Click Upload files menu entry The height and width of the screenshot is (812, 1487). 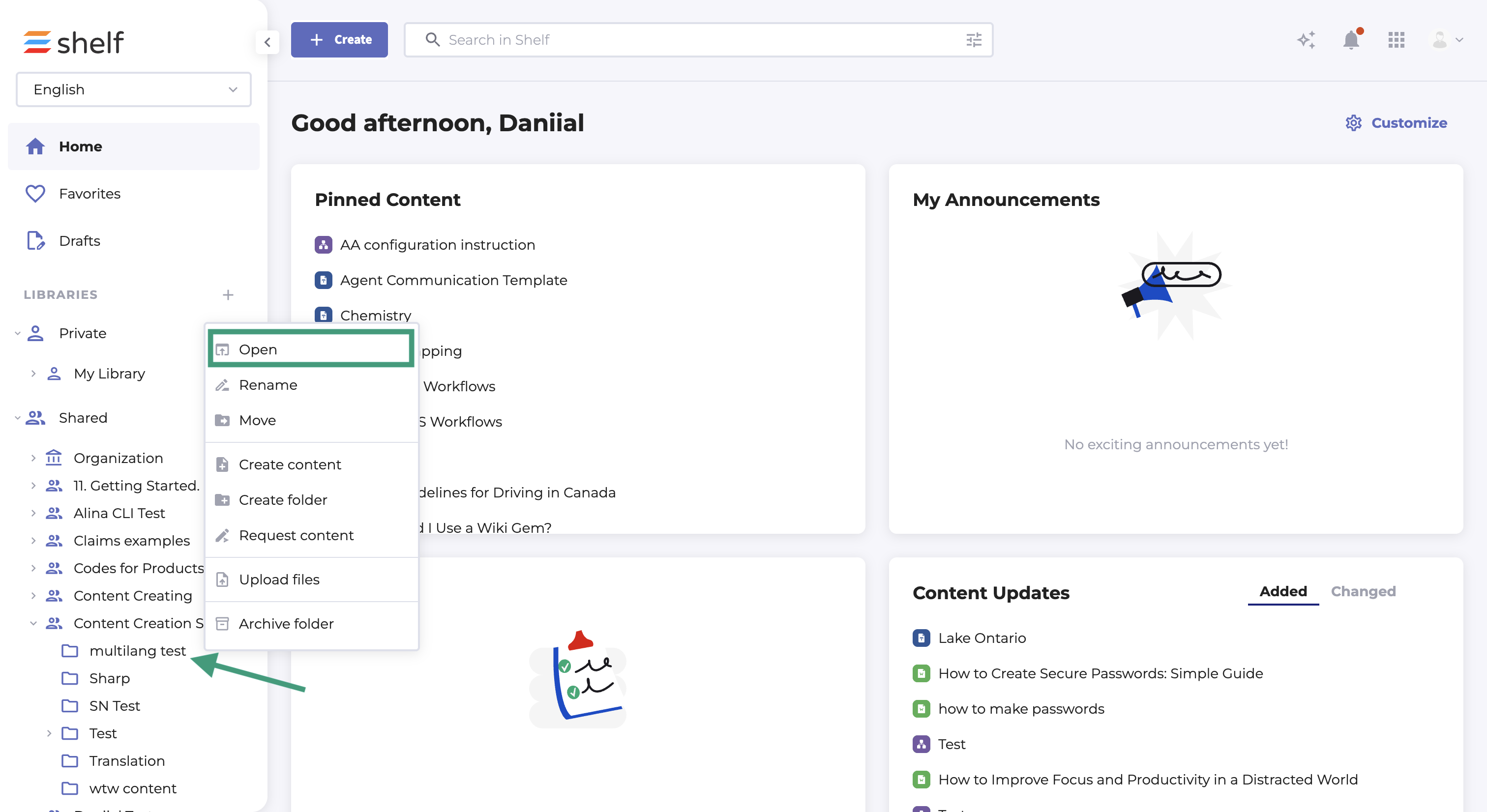pos(279,579)
